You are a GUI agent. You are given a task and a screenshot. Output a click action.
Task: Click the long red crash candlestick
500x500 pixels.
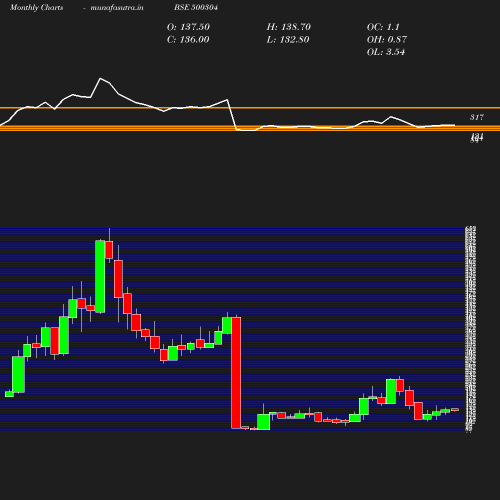pyautogui.click(x=236, y=373)
